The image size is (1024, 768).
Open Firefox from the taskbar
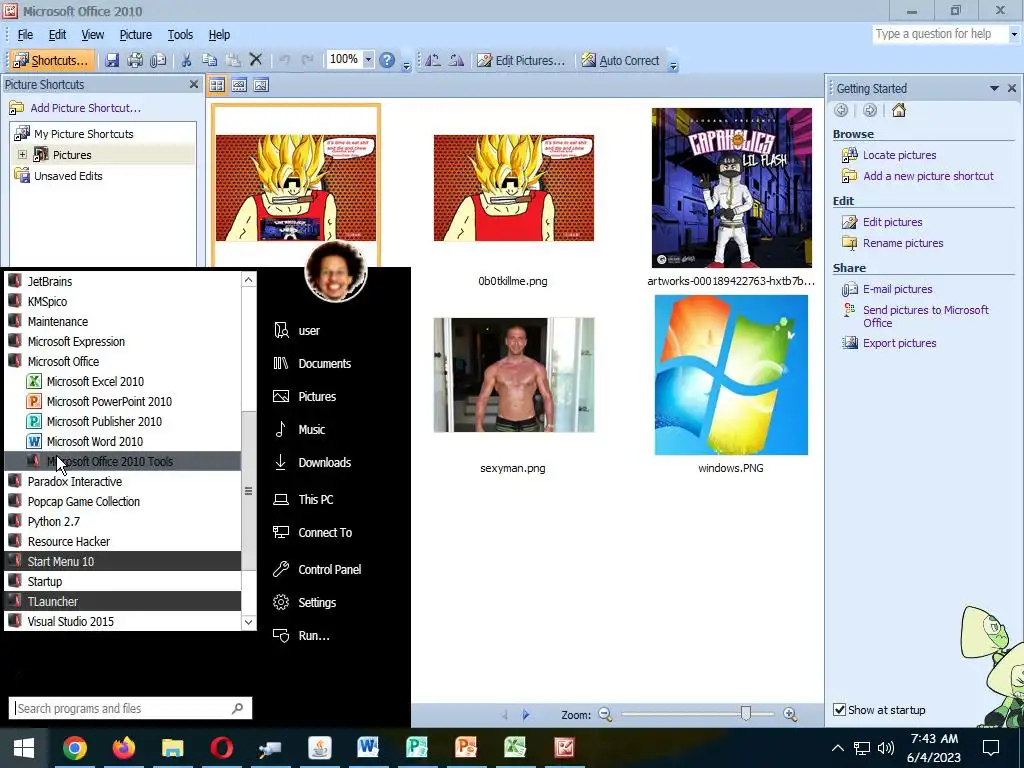click(x=123, y=748)
